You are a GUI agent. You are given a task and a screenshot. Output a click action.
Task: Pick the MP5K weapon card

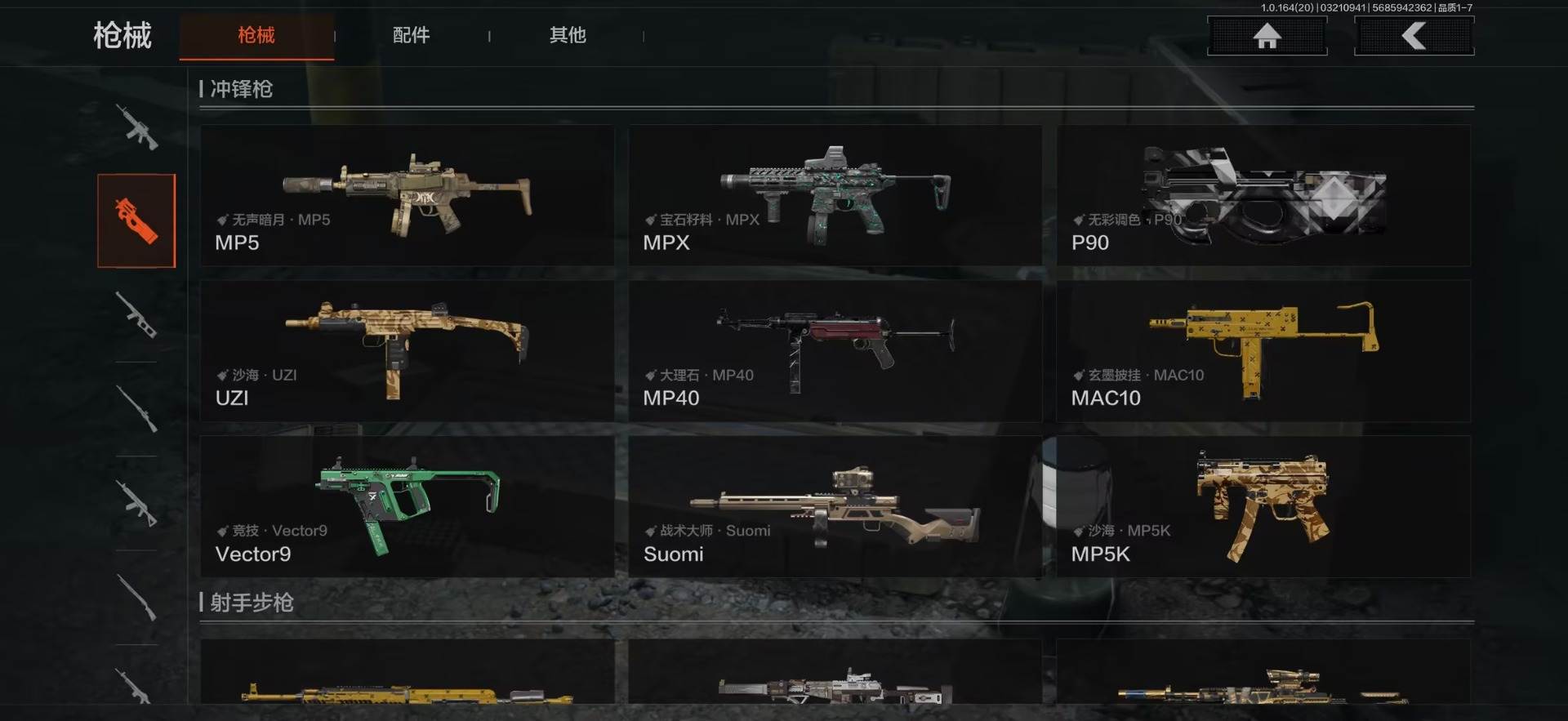pyautogui.click(x=1263, y=506)
